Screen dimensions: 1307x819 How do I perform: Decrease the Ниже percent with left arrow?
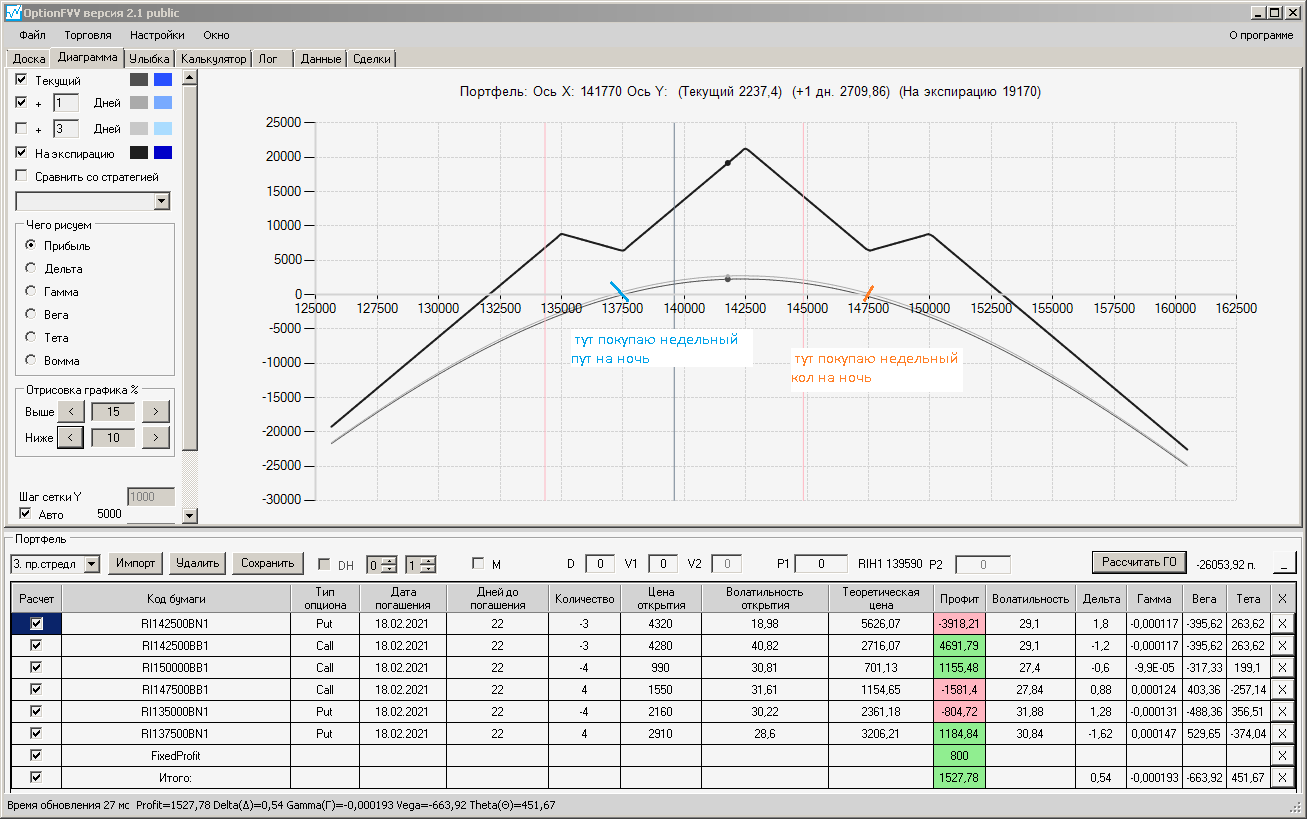[70, 437]
